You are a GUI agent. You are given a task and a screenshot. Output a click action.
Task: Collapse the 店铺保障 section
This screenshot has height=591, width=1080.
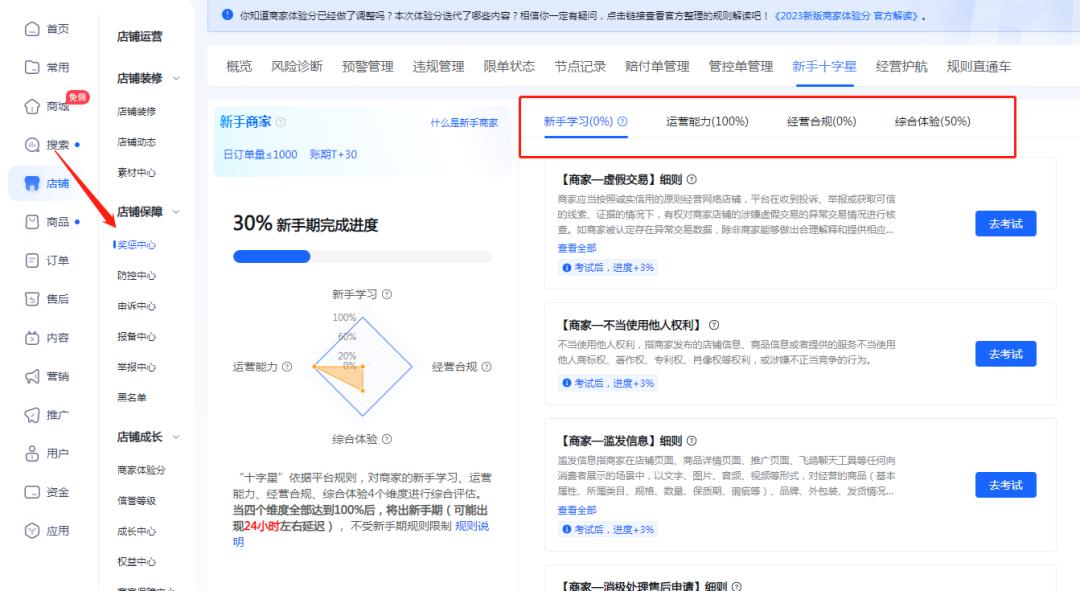click(x=177, y=212)
